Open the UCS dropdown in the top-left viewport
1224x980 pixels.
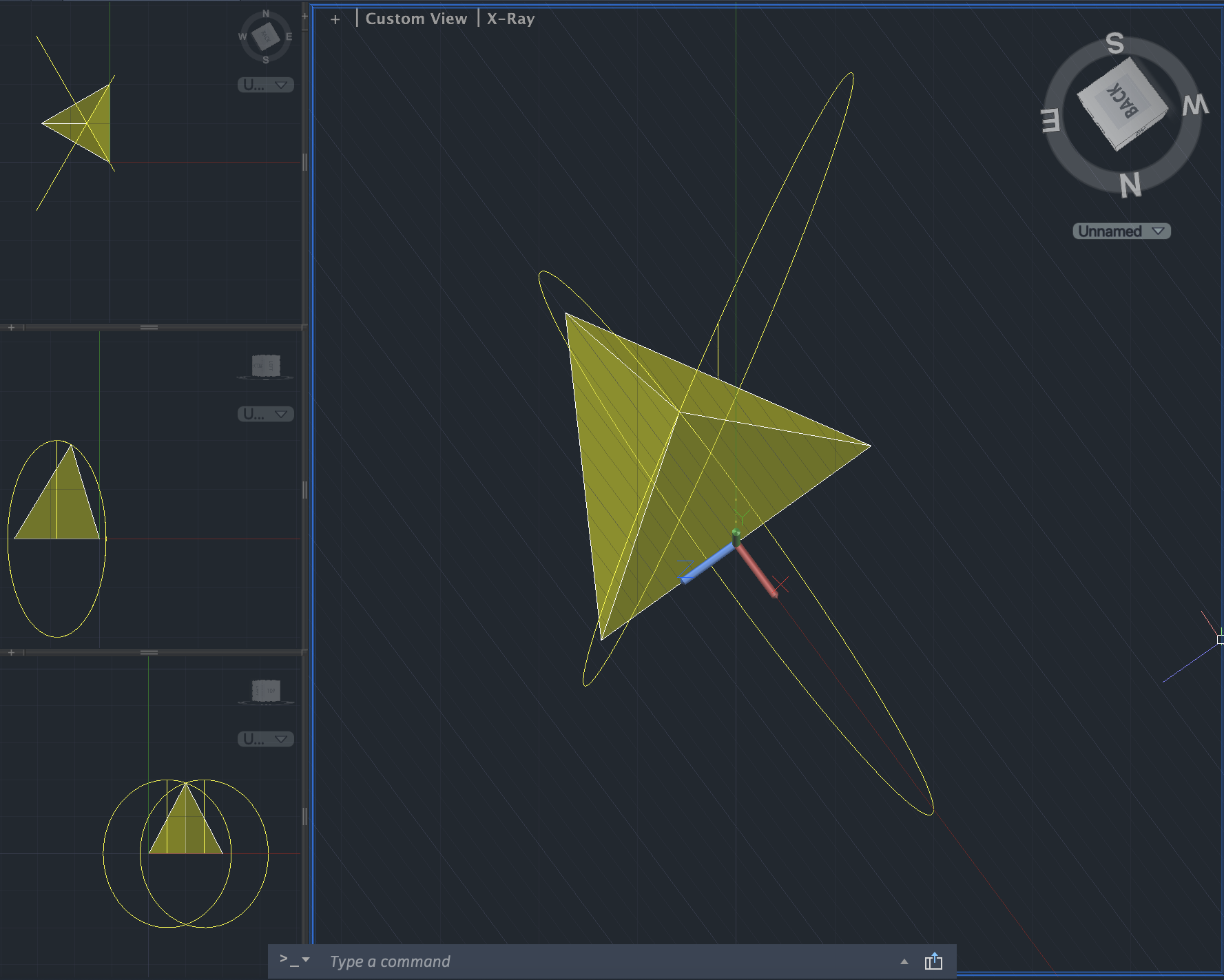point(266,85)
